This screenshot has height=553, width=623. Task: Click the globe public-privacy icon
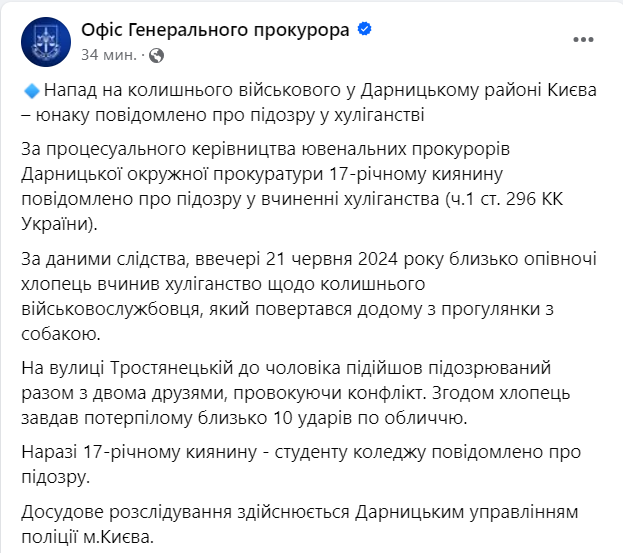click(155, 54)
